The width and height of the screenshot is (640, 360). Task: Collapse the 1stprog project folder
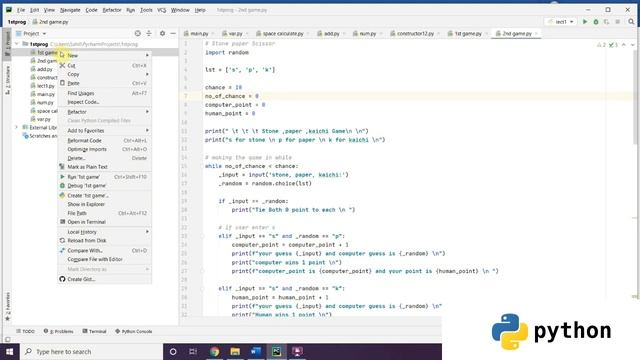(x=17, y=44)
